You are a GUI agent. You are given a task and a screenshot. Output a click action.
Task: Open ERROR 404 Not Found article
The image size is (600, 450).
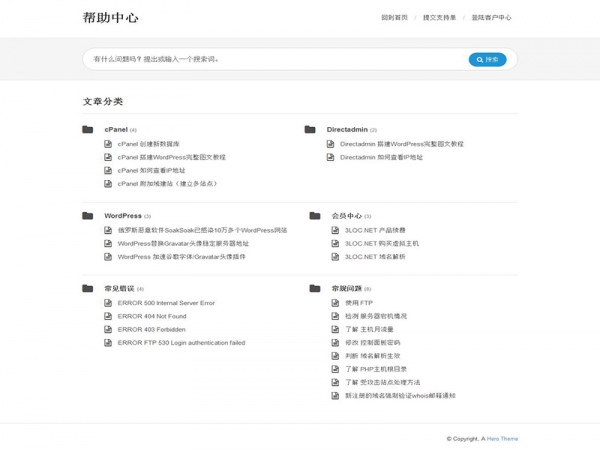152,316
